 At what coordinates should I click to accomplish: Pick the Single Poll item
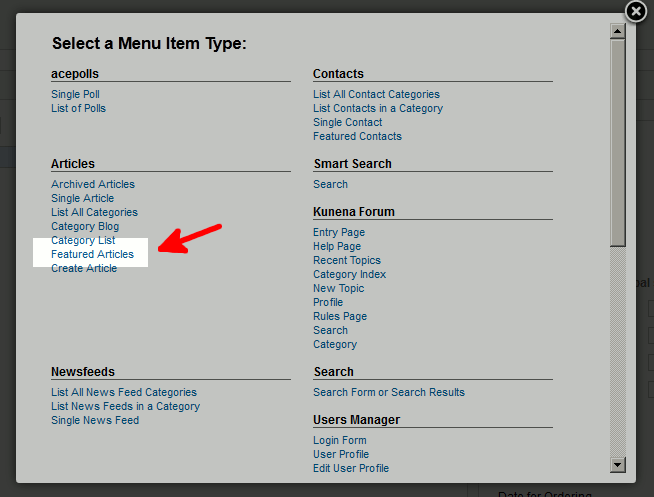(x=76, y=94)
